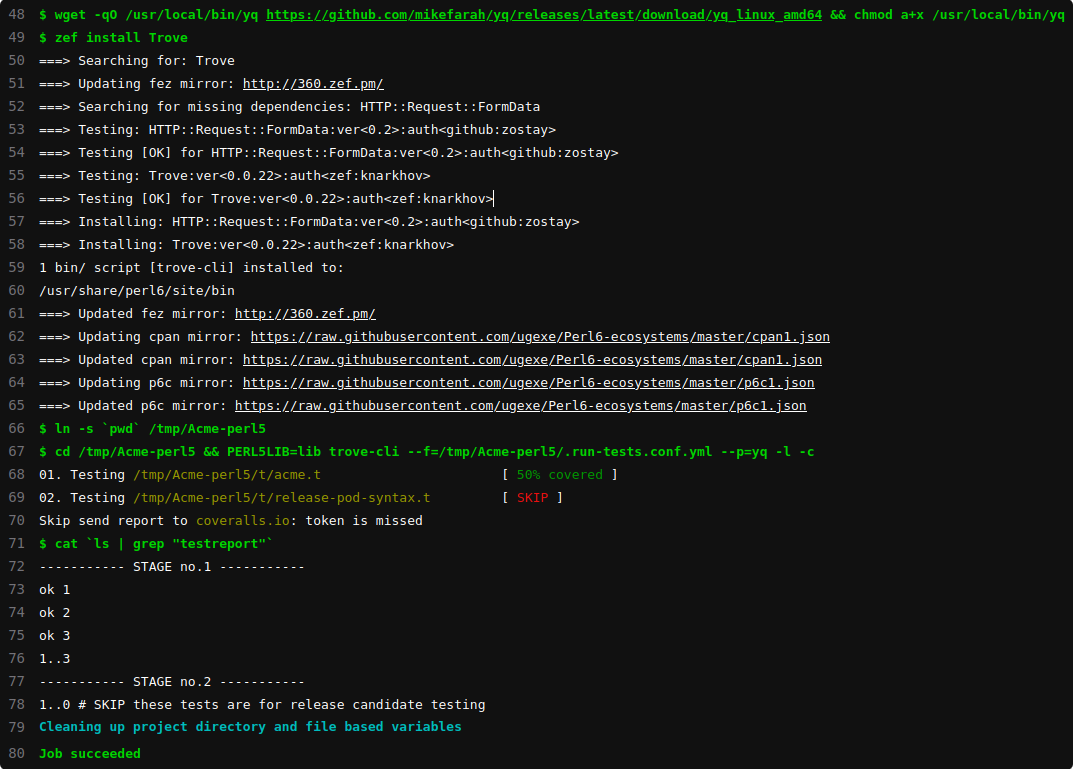Click the /tmp/Acme-perl5/t/release-pod-syntax.t test path
This screenshot has height=769, width=1073.
pos(281,498)
